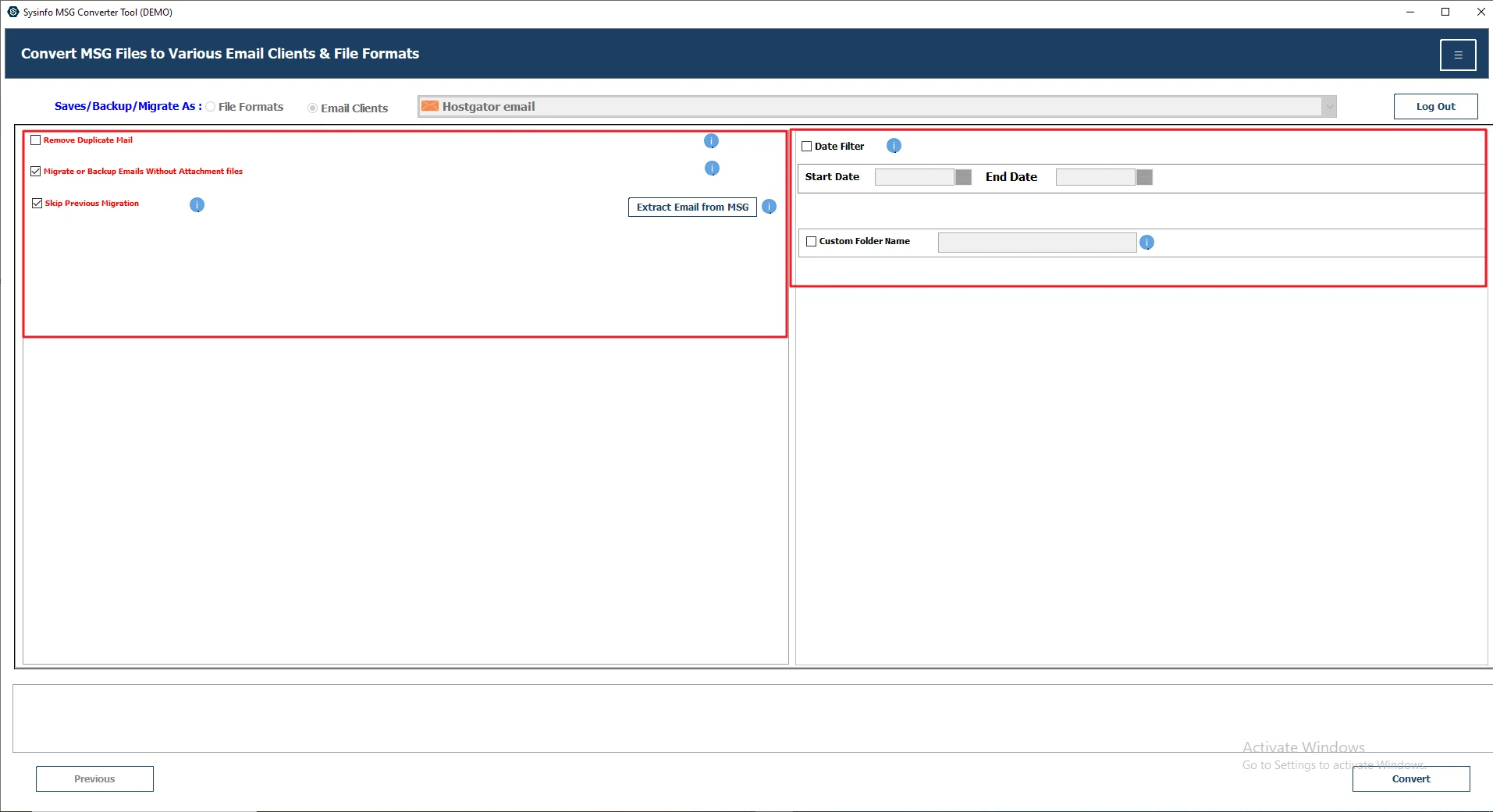Click the Hostgator email envelope icon

[430, 106]
